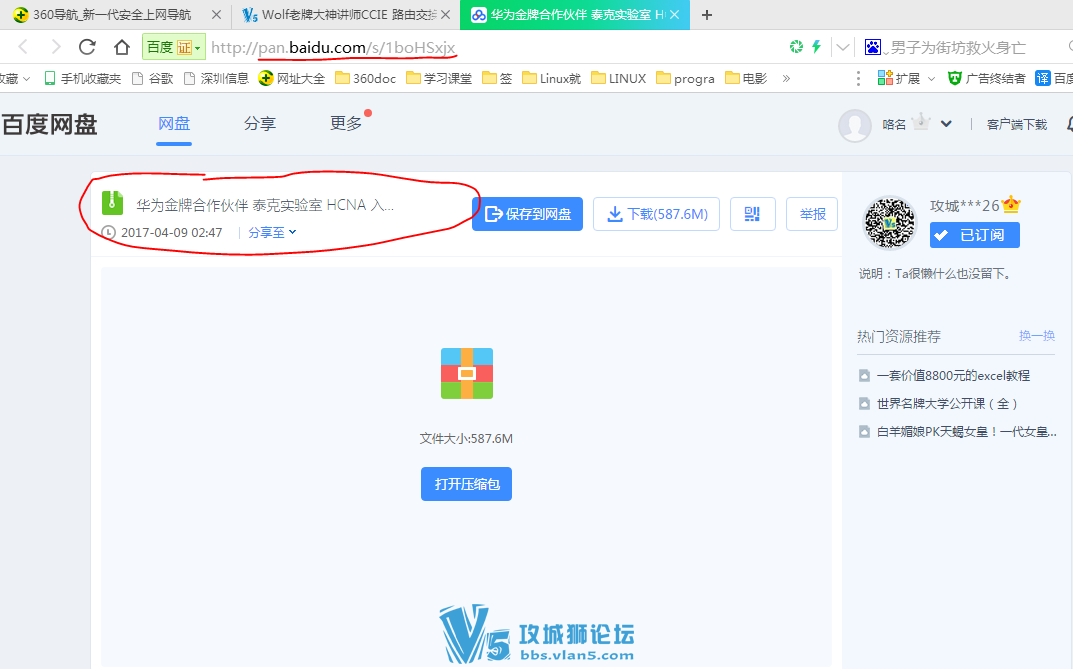The image size is (1073, 669).
Task: Click the 广告终结者 ad-blocker extension
Action: [987, 79]
